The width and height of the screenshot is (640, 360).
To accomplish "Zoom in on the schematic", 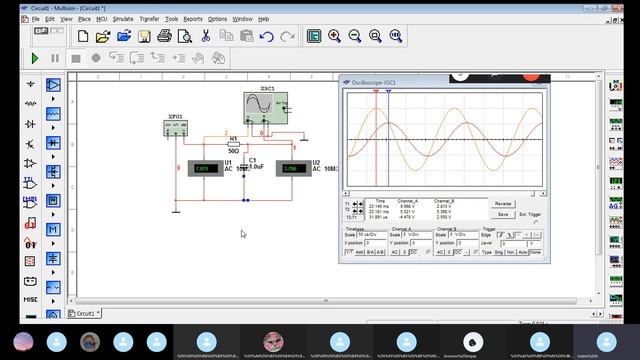I will coord(334,36).
